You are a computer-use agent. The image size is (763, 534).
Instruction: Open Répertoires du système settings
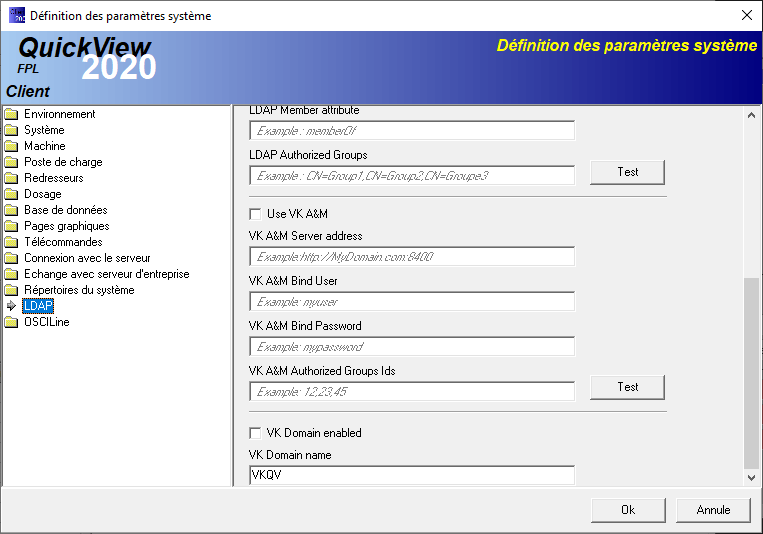tap(79, 290)
